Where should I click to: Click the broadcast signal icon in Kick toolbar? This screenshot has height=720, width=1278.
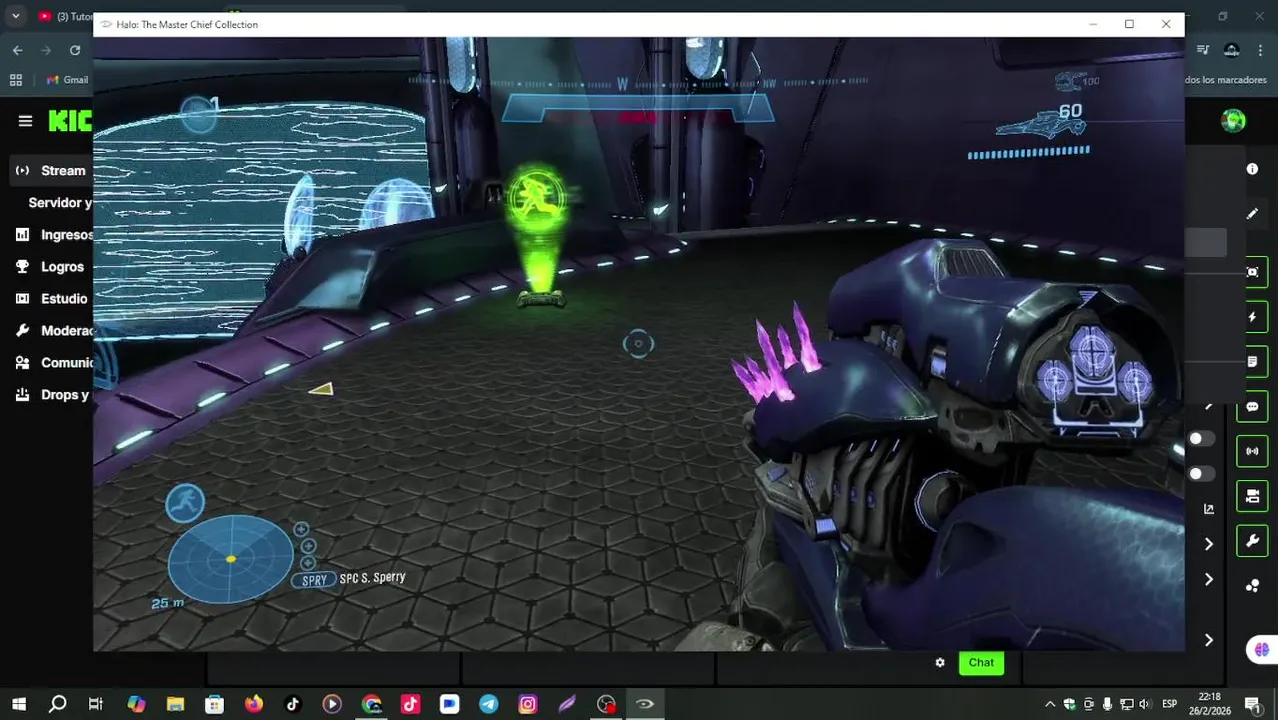coord(1252,451)
